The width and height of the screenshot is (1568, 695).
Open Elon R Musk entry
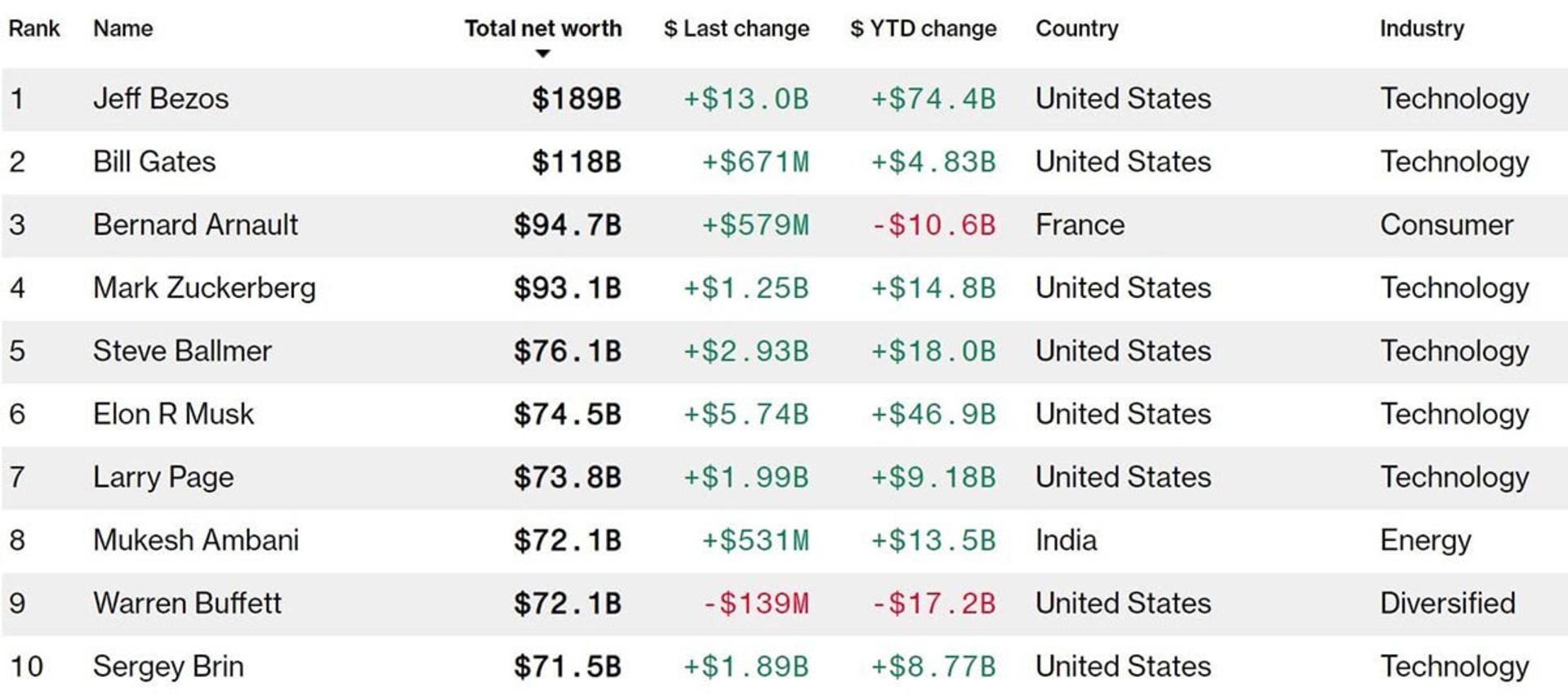coord(173,414)
